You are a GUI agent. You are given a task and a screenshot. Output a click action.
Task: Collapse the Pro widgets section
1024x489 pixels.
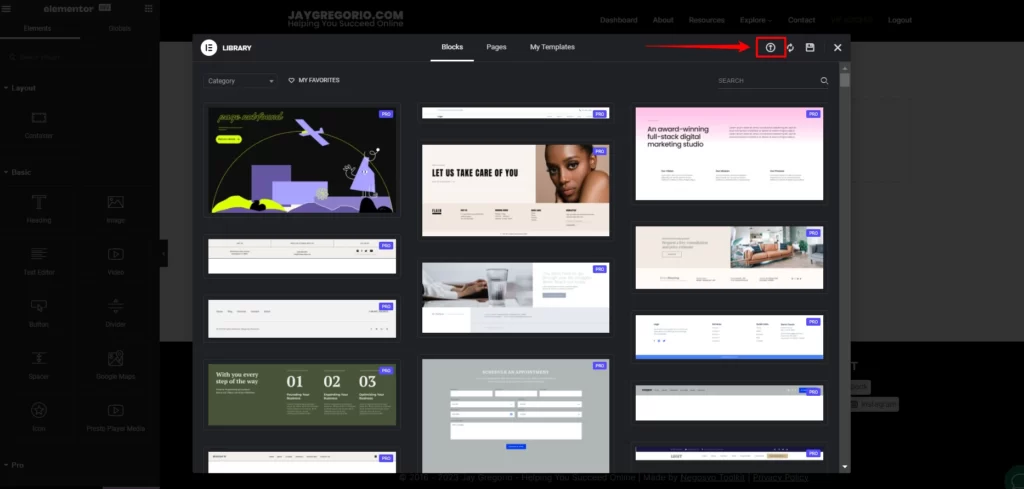[x=15, y=465]
